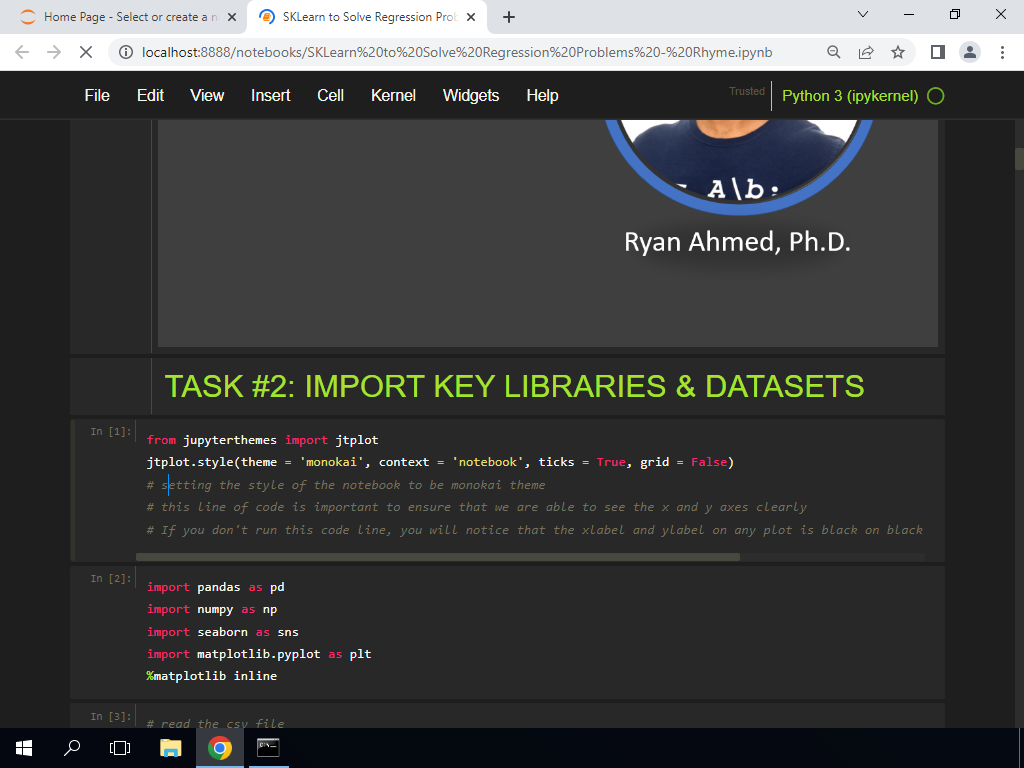Screen dimensions: 1024x768
Task: Open the View menu
Action: pyautogui.click(x=207, y=95)
